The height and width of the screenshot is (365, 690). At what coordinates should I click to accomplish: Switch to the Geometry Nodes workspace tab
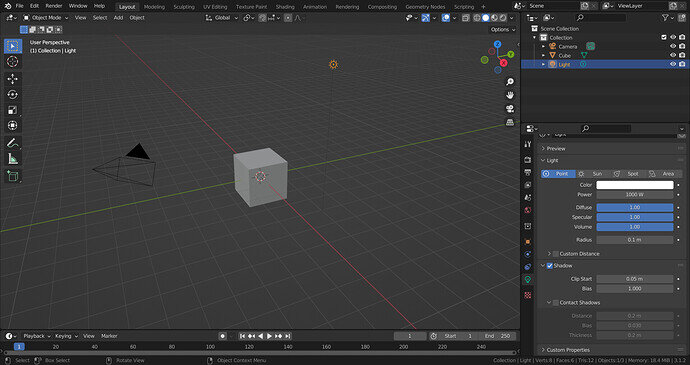425,7
